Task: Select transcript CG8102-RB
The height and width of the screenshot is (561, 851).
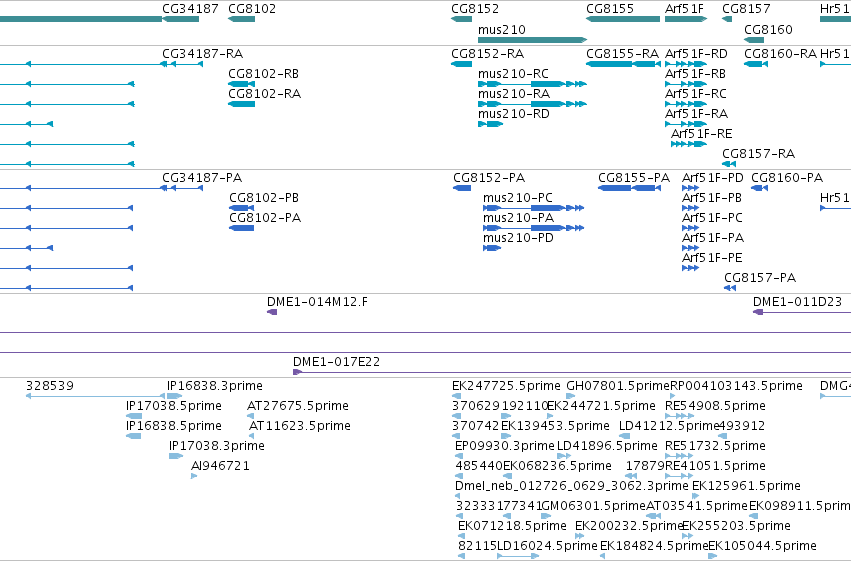Action: (x=263, y=74)
